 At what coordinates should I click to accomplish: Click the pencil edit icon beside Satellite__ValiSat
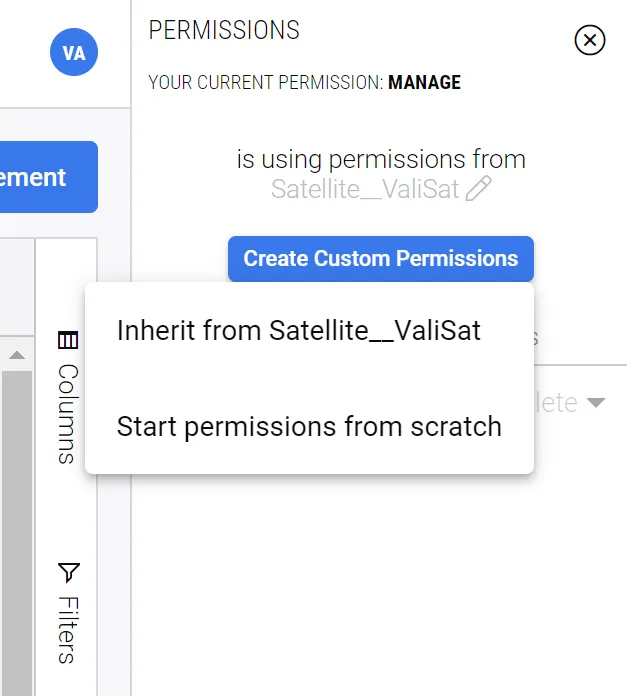click(478, 189)
